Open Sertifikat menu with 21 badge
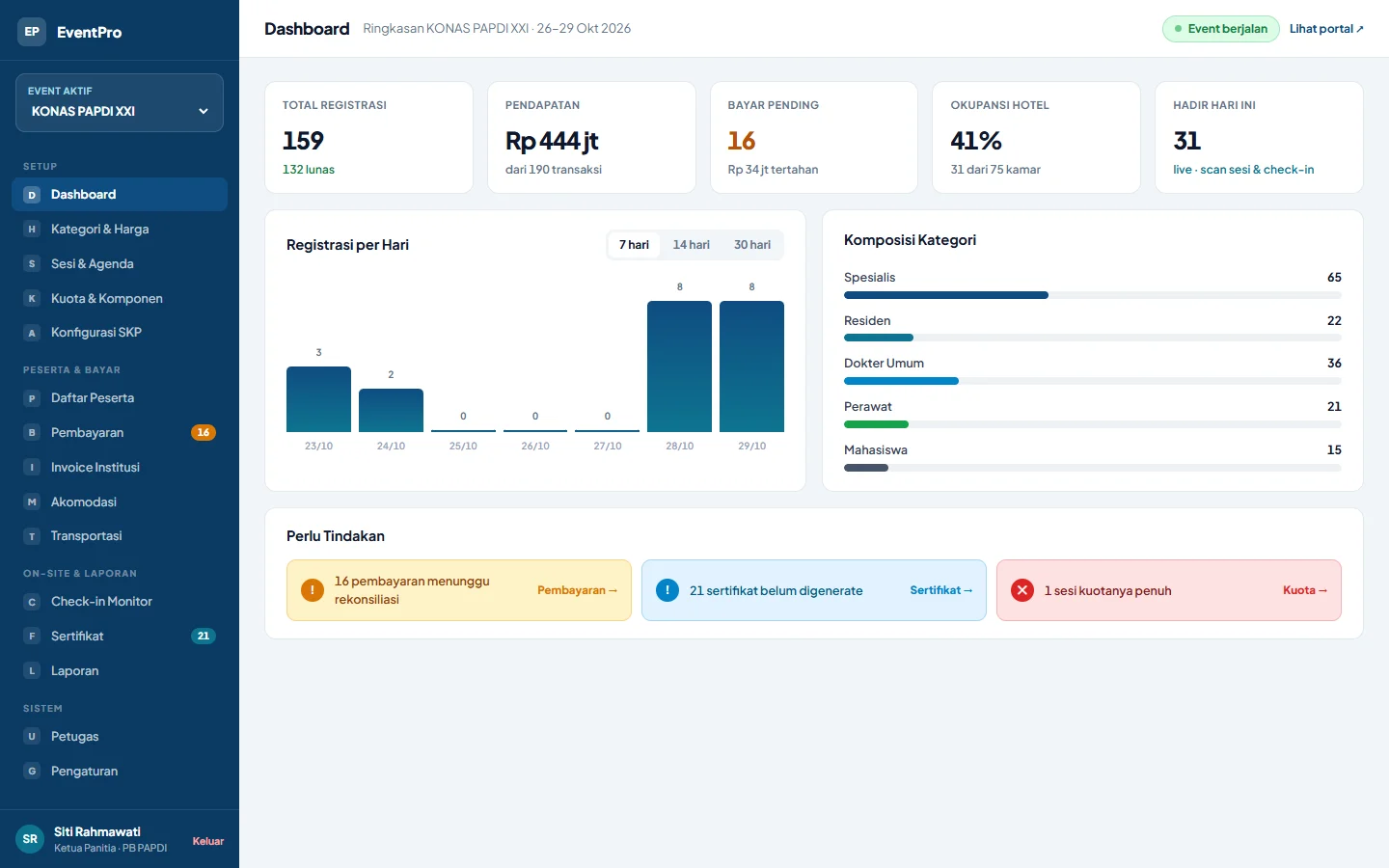The width and height of the screenshot is (1389, 868). (120, 637)
